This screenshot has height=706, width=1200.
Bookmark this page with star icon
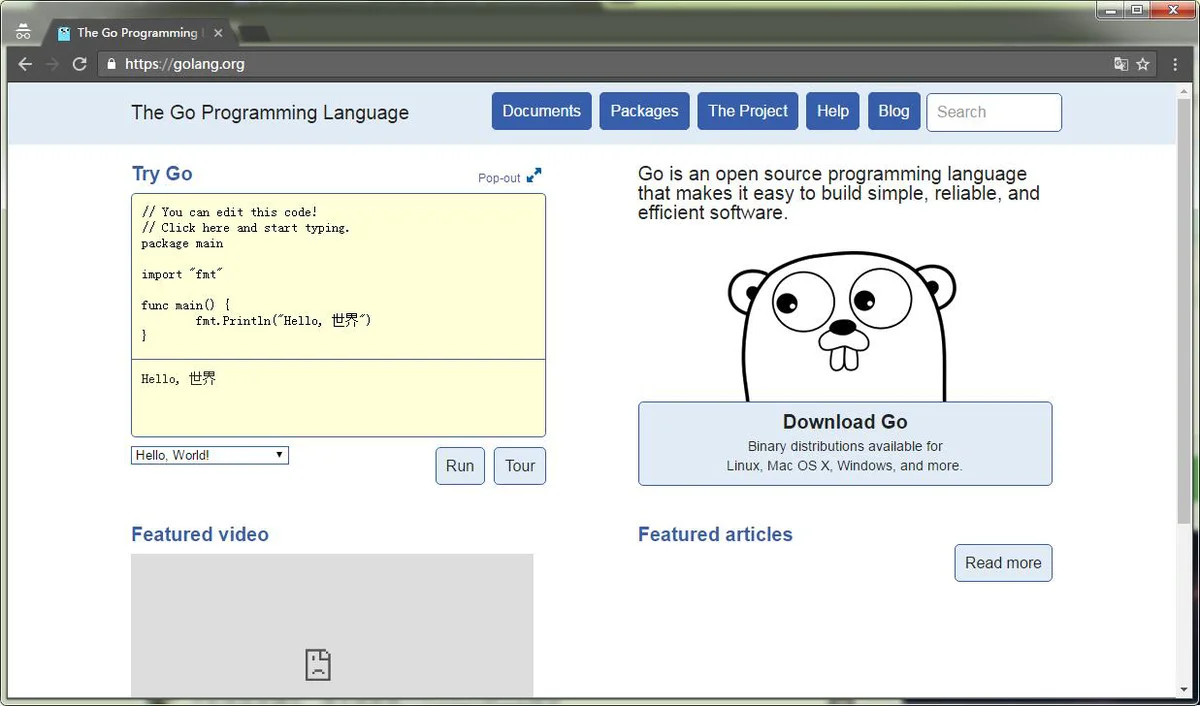[1143, 64]
